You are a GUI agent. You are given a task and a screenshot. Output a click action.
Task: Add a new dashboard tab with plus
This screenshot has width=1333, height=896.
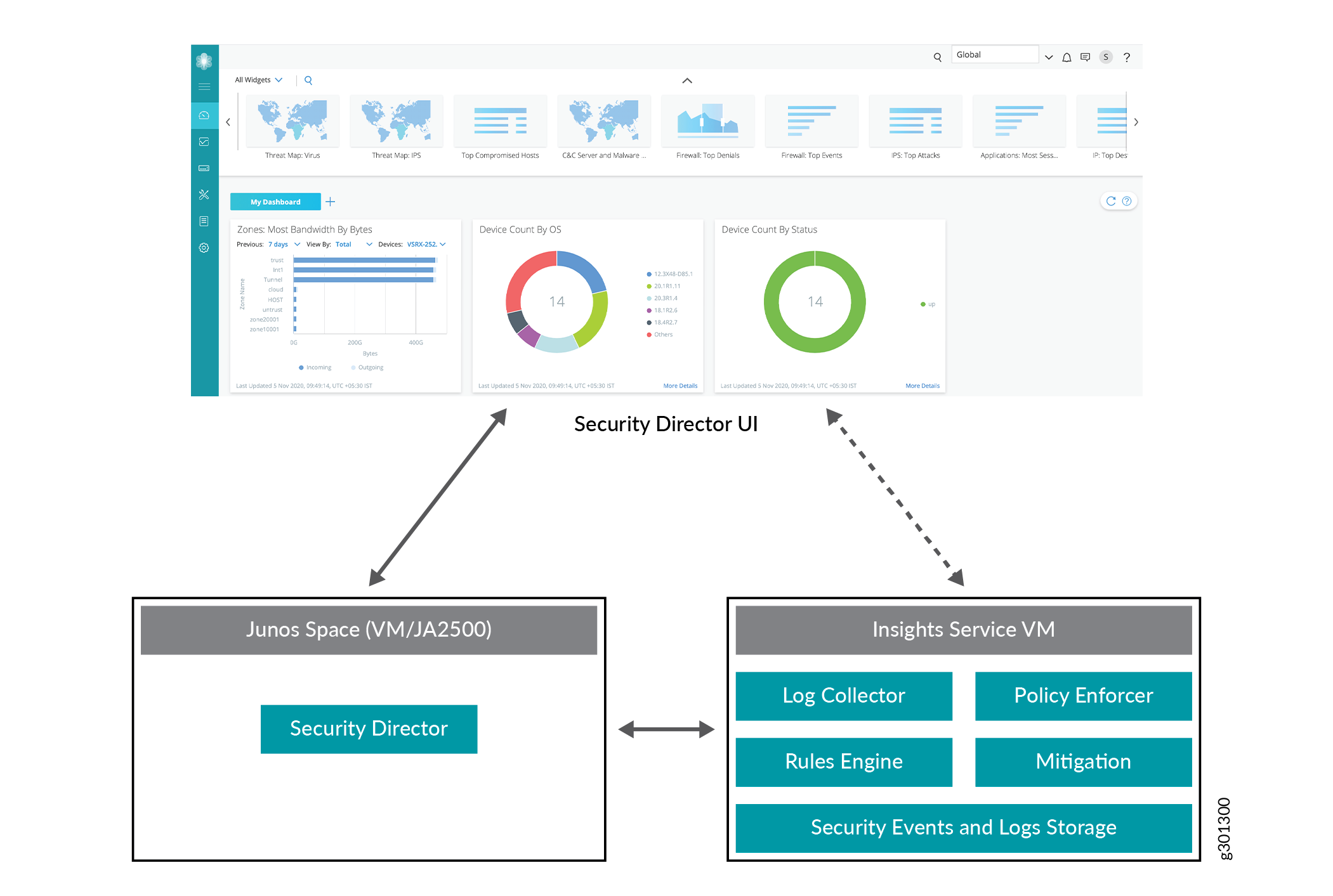pyautogui.click(x=331, y=202)
